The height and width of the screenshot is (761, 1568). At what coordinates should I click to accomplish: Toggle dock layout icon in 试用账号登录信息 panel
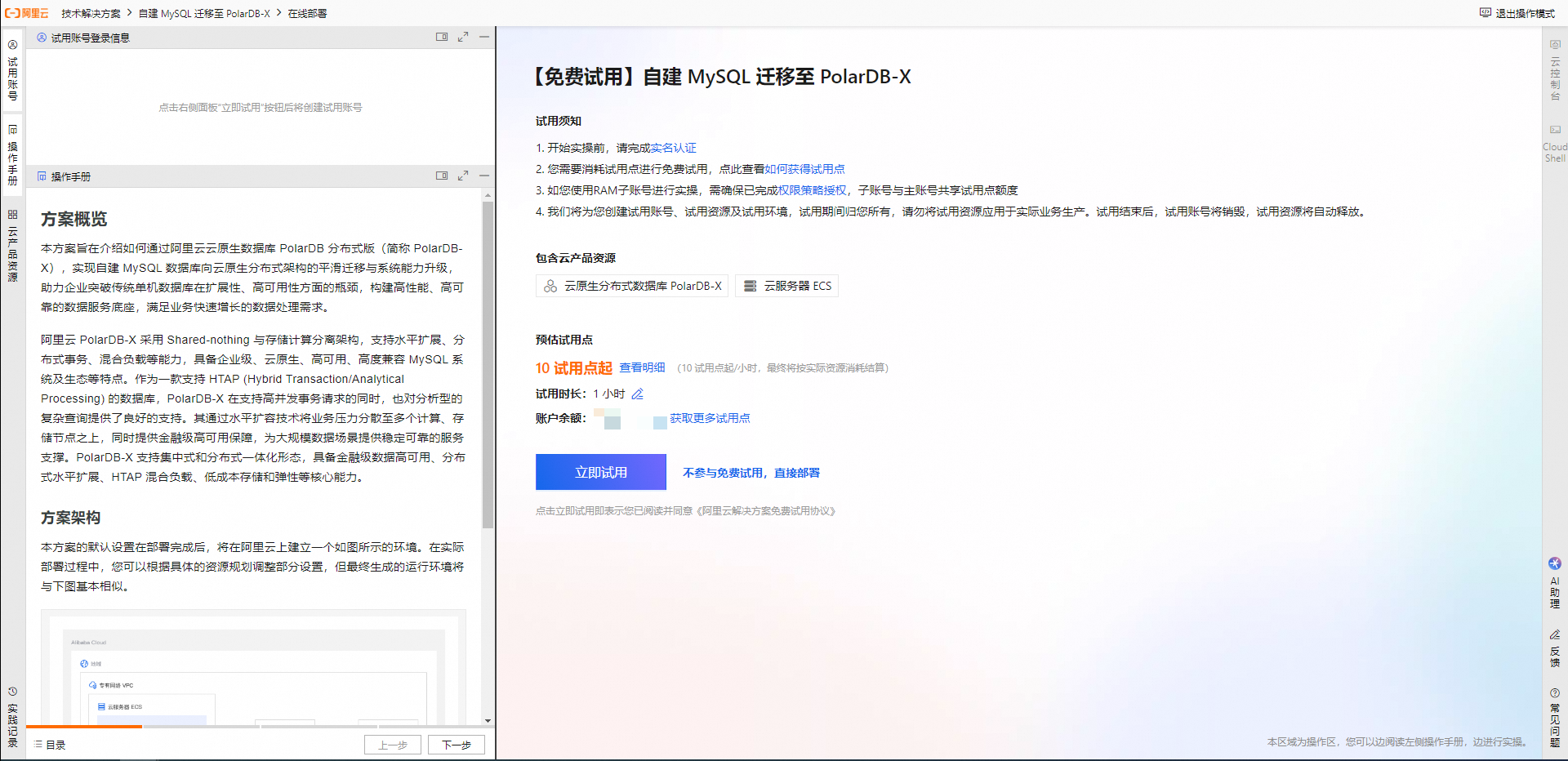(x=442, y=37)
